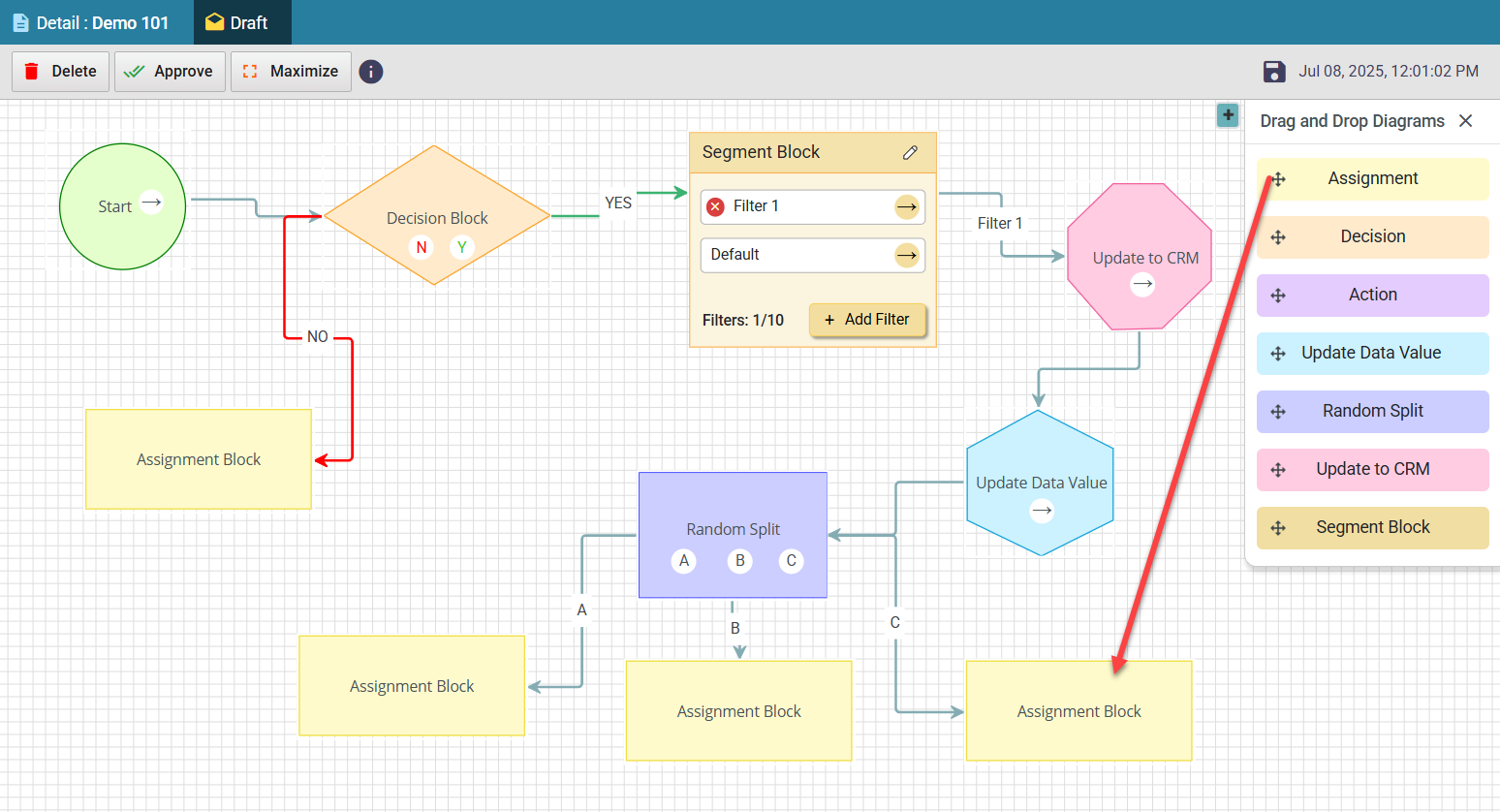This screenshot has width=1500, height=812.
Task: Select the Decision Block diamond
Action: (x=437, y=215)
